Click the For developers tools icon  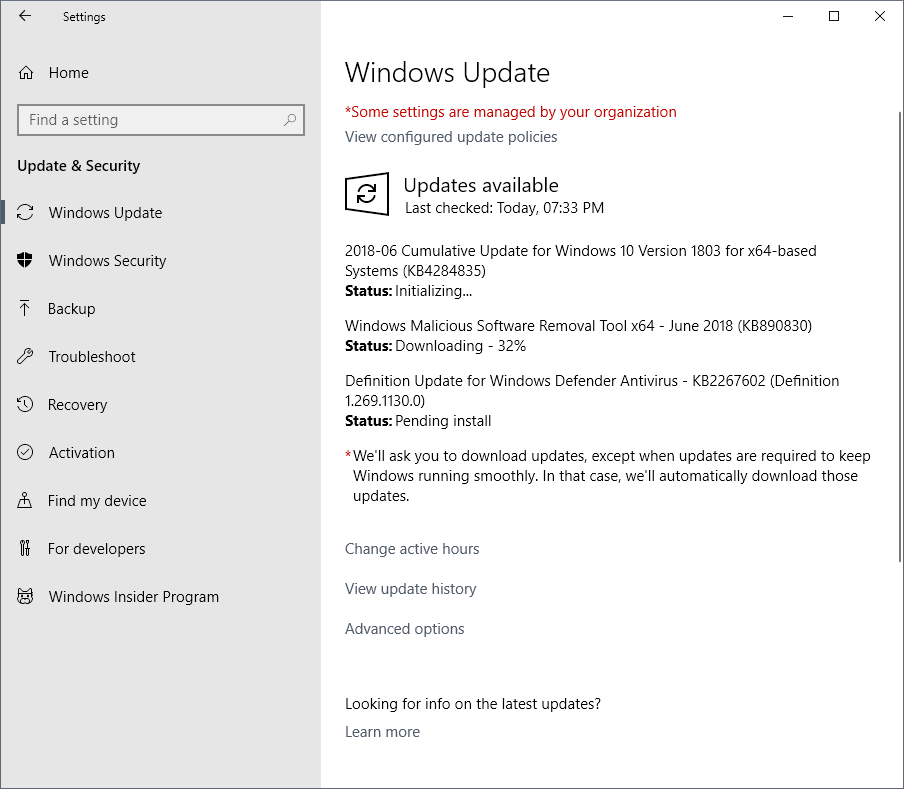[25, 548]
